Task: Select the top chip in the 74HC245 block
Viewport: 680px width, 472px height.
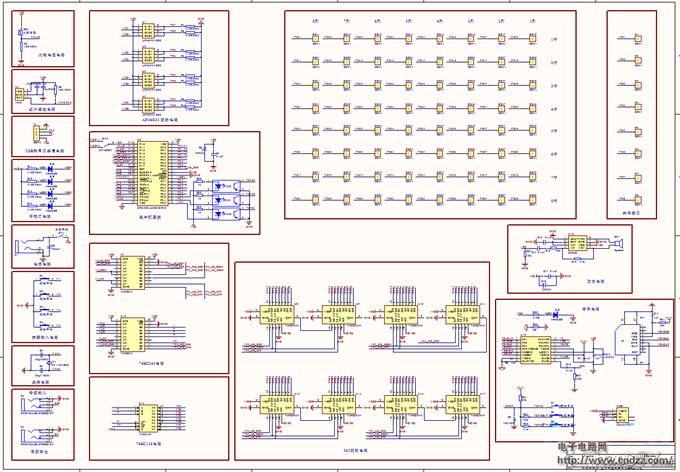Action: click(x=132, y=273)
